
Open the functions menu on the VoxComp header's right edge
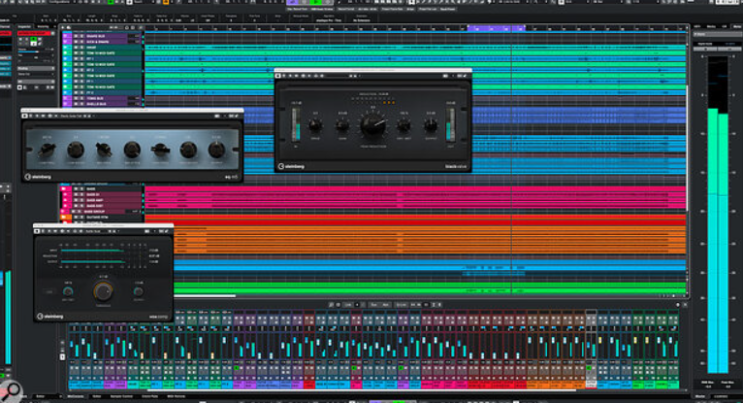(x=167, y=231)
